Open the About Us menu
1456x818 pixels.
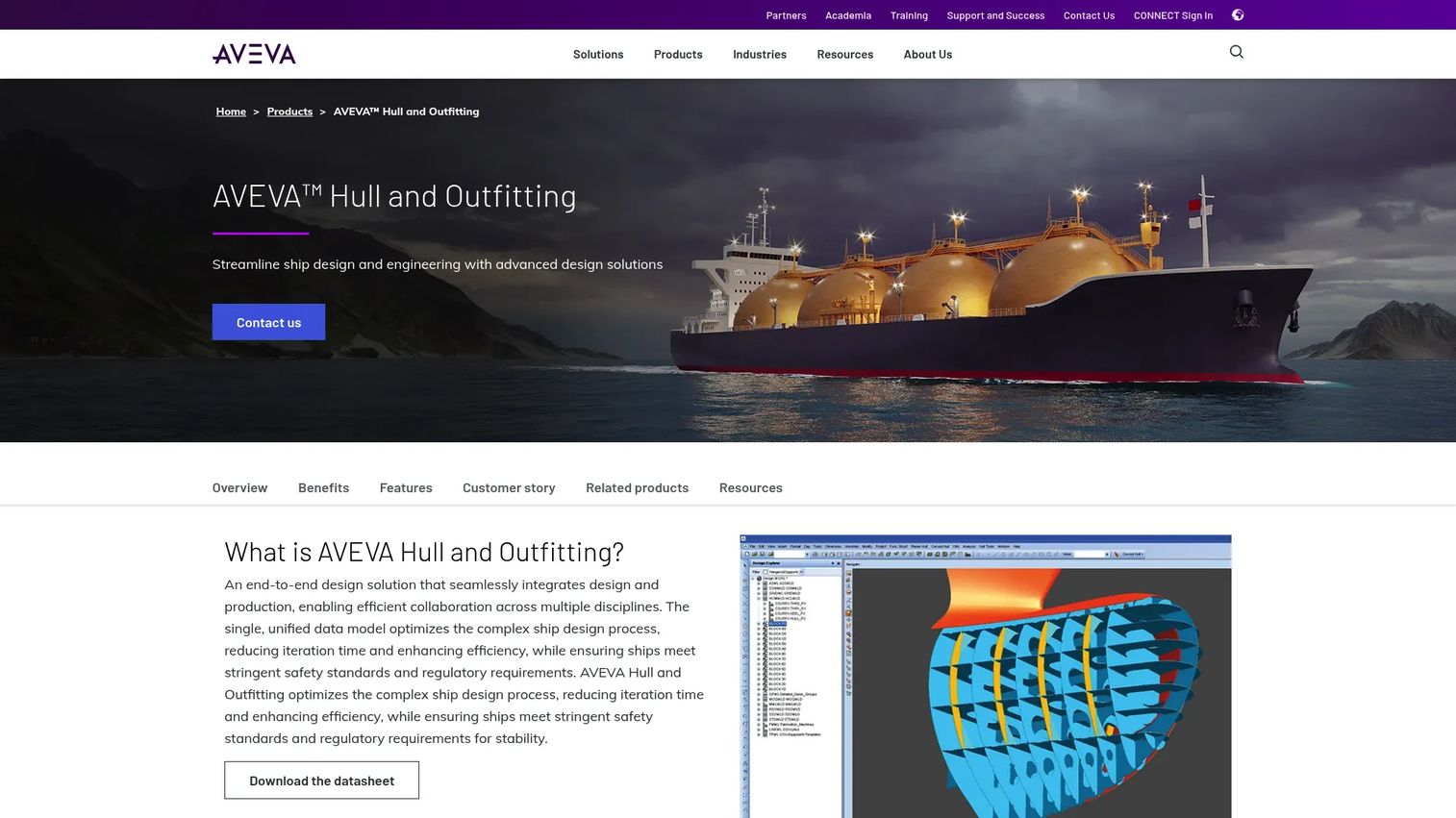[x=928, y=55]
